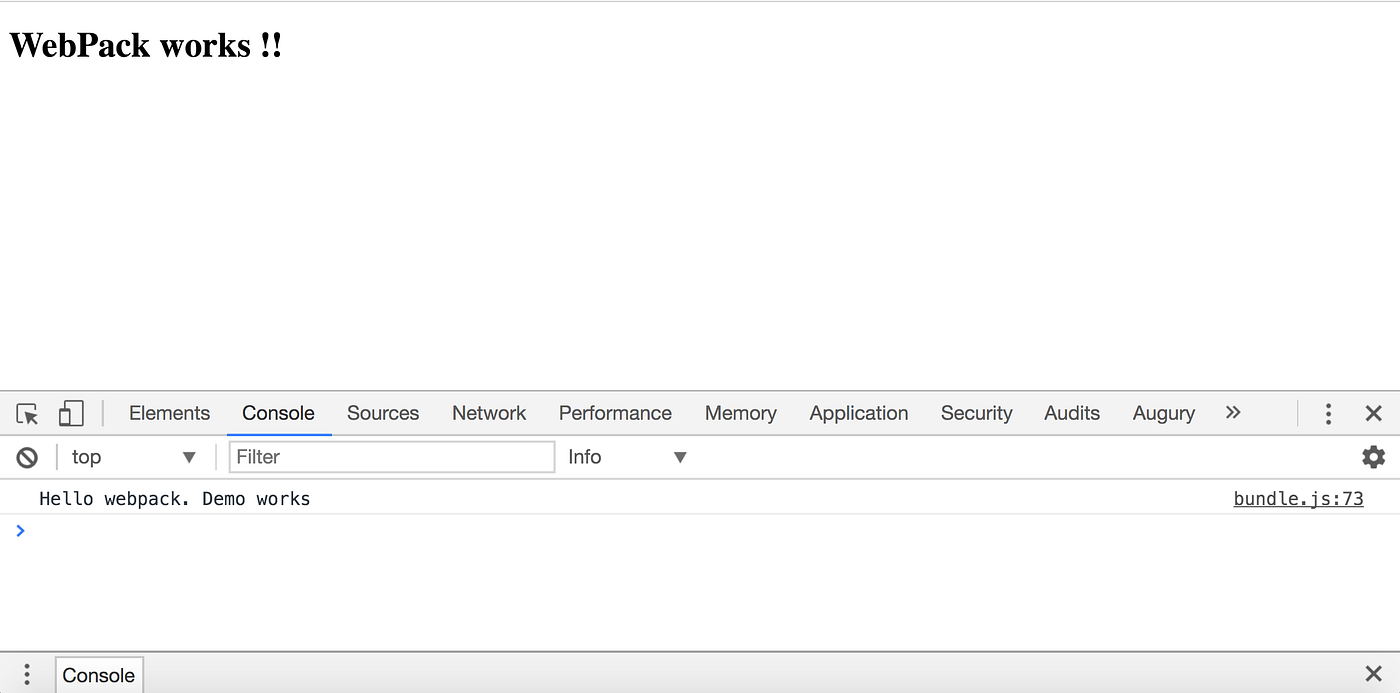Open the Performance panel

coord(615,413)
